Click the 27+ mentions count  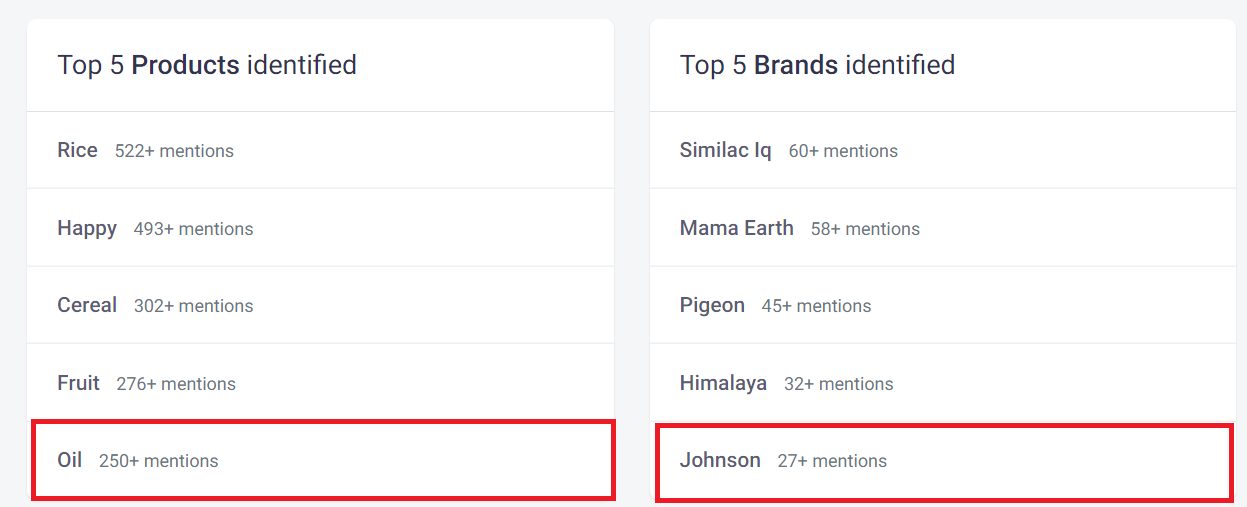(832, 461)
